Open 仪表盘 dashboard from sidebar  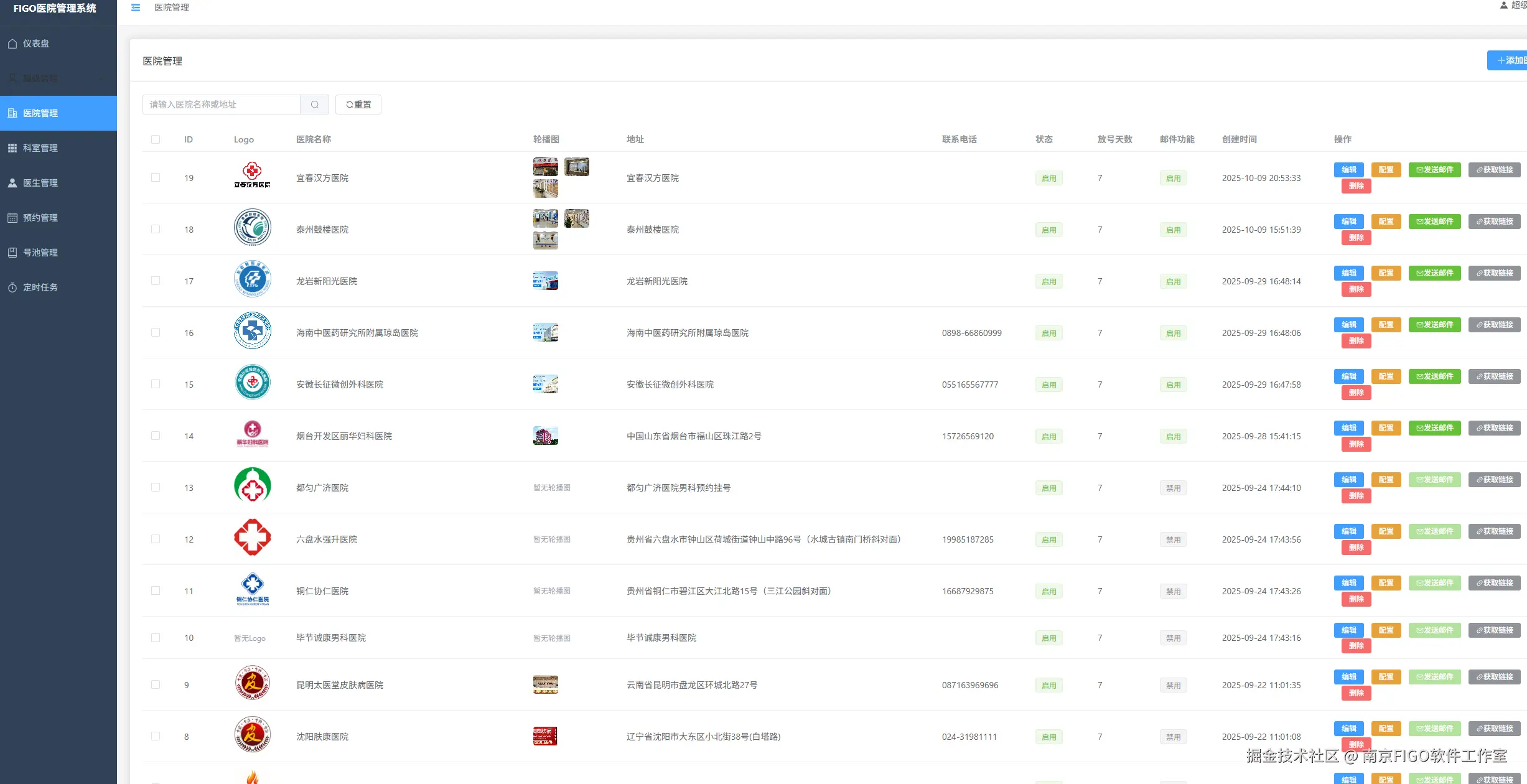(36, 44)
